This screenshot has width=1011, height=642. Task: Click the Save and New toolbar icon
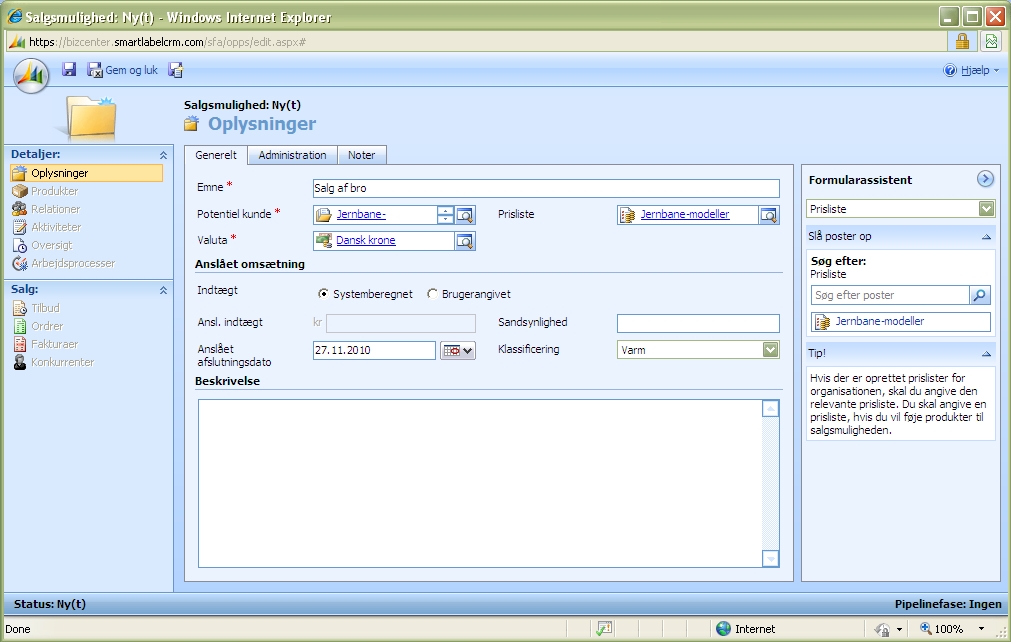tap(176, 70)
